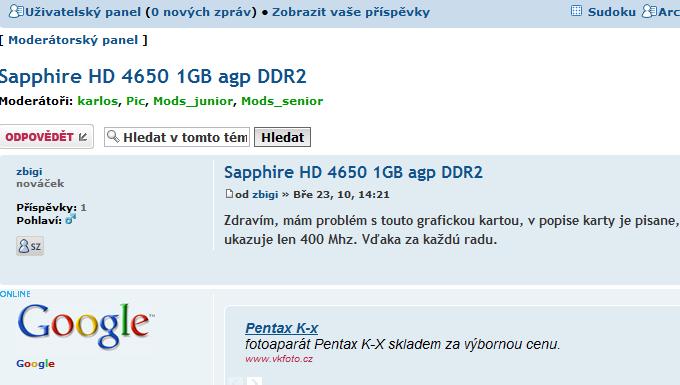The image size is (680, 385).
Task: Click the magnifier icon in the search field
Action: tap(113, 137)
